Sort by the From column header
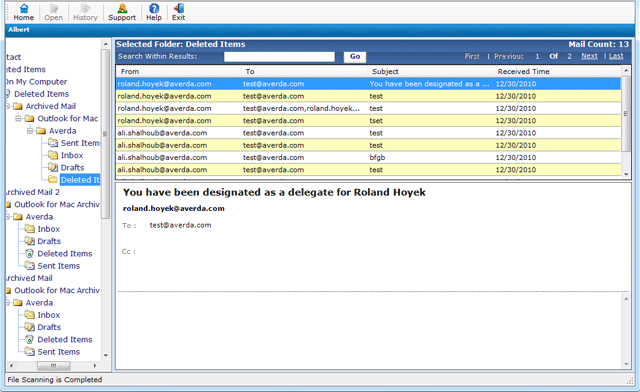 pyautogui.click(x=178, y=71)
